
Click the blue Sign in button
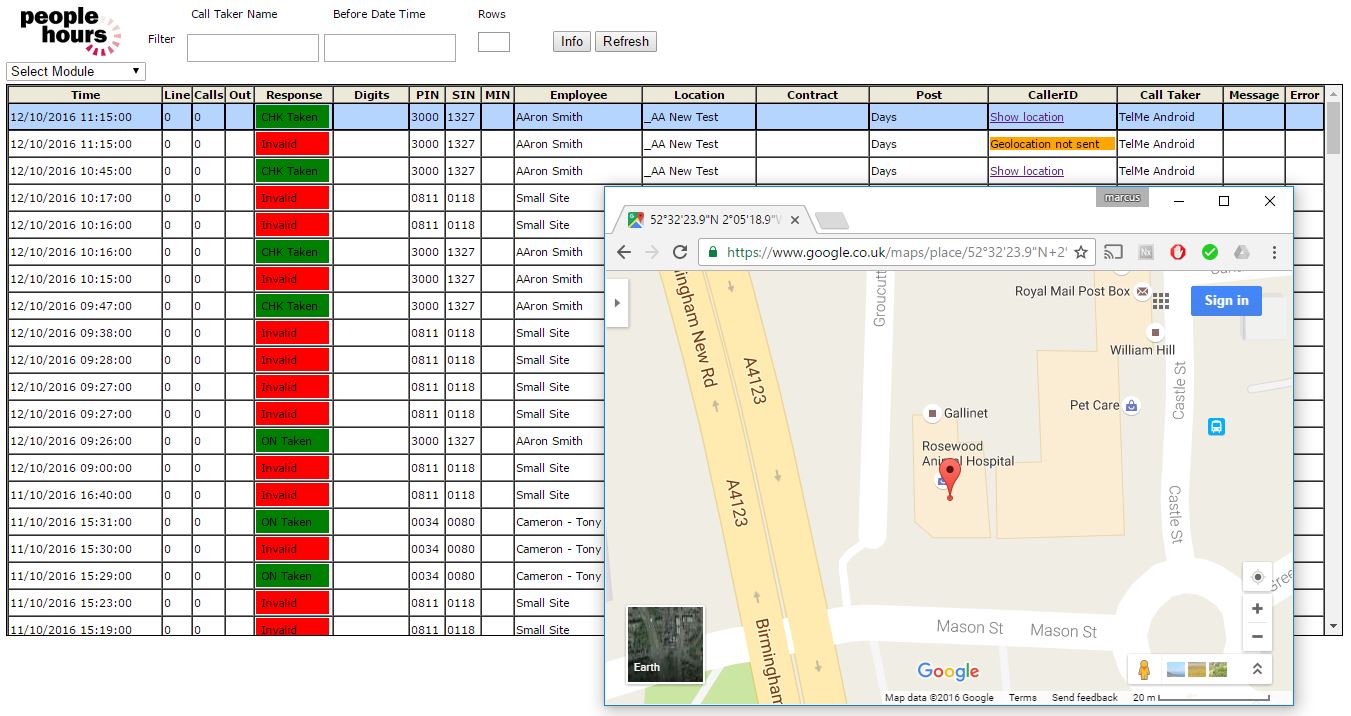click(x=1226, y=300)
